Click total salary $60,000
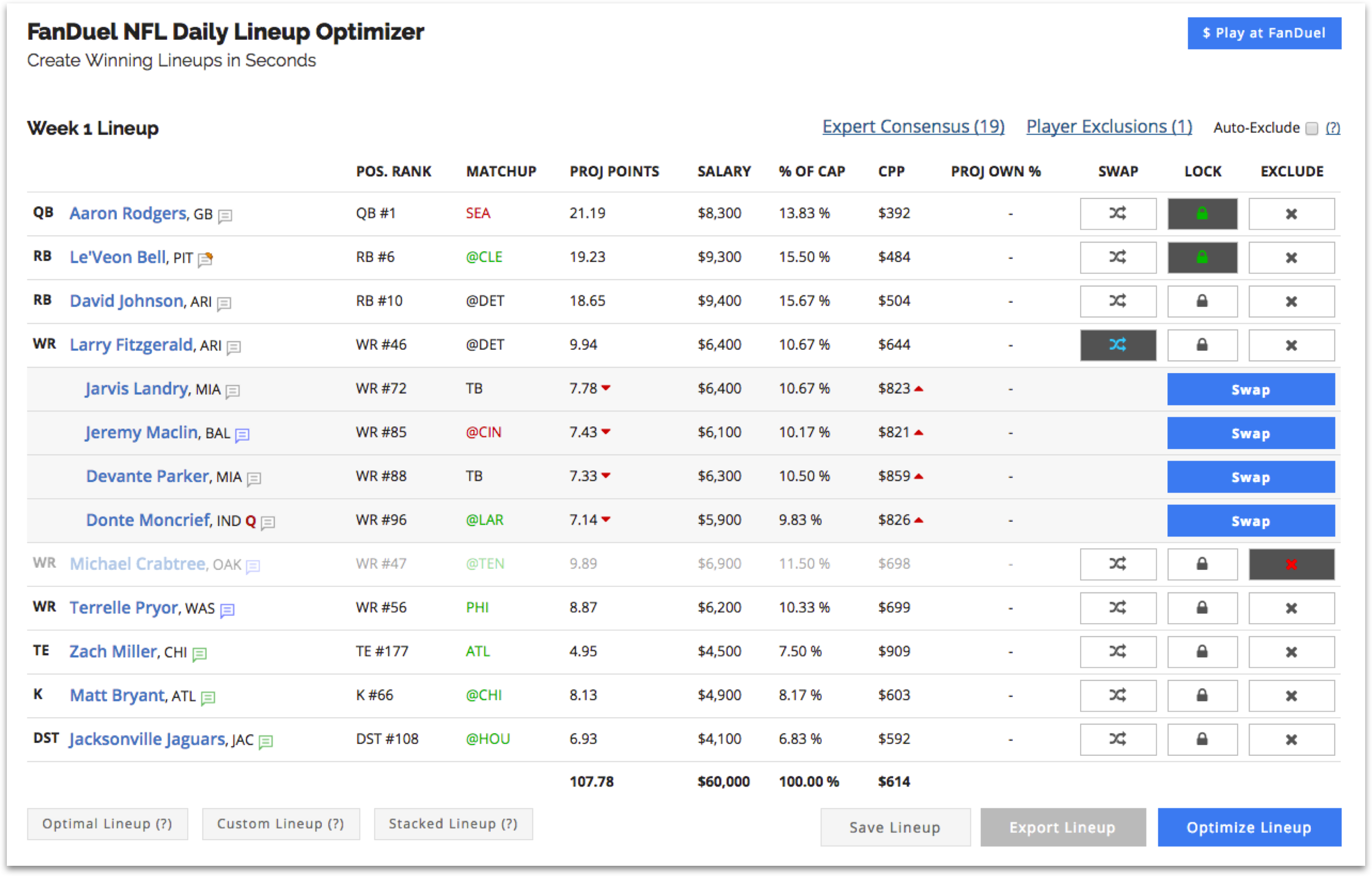Image resolution: width=1372 pixels, height=876 pixels. (724, 781)
